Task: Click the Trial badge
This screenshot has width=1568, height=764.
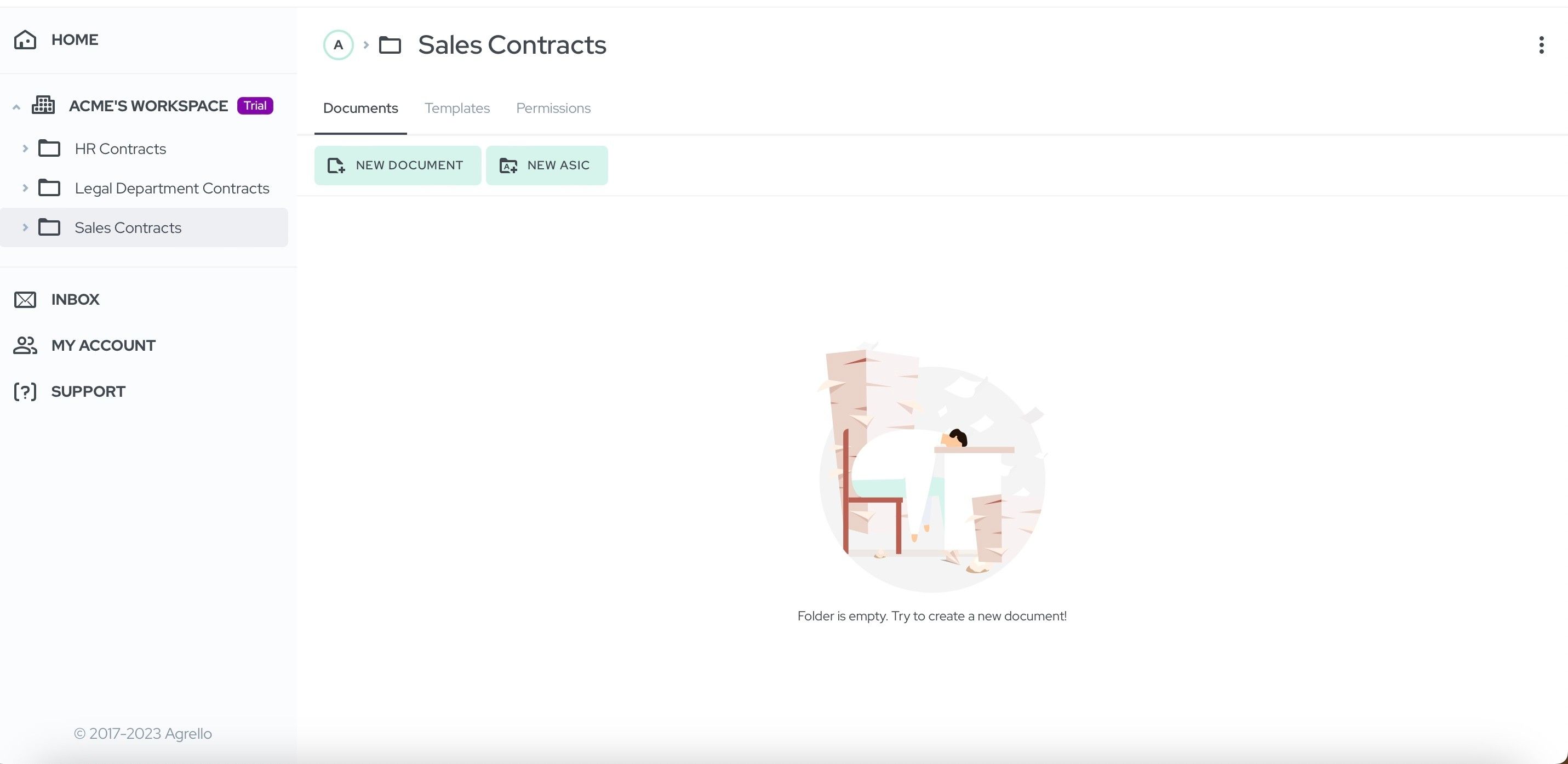Action: (x=255, y=106)
